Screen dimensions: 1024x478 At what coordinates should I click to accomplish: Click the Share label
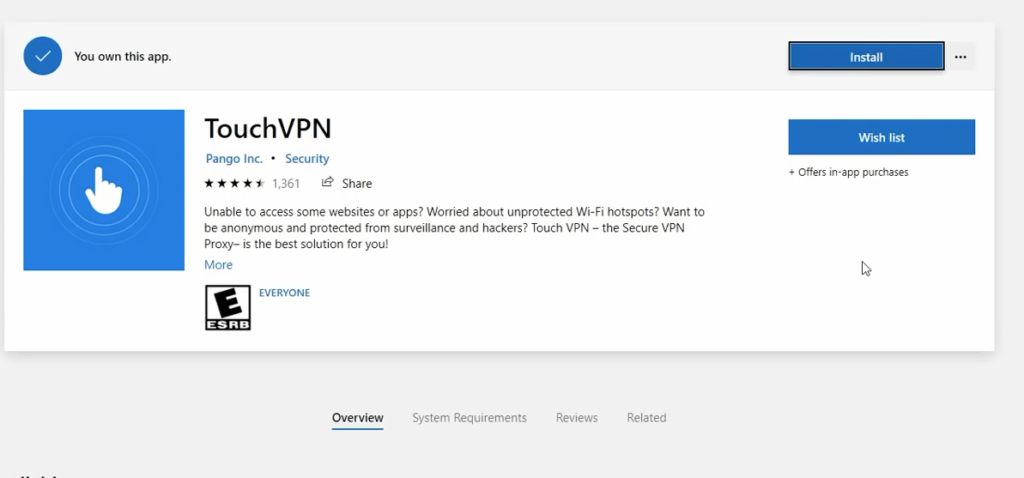click(x=357, y=183)
